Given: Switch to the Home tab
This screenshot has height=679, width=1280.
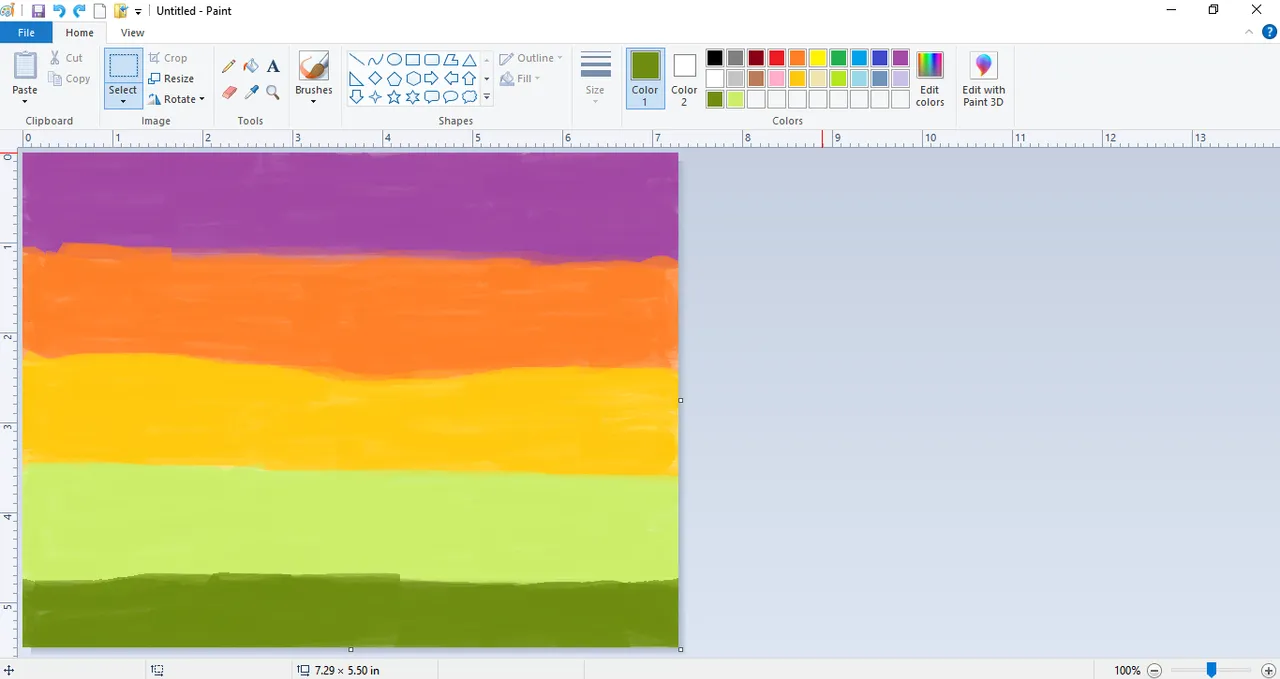Looking at the screenshot, I should click(79, 33).
